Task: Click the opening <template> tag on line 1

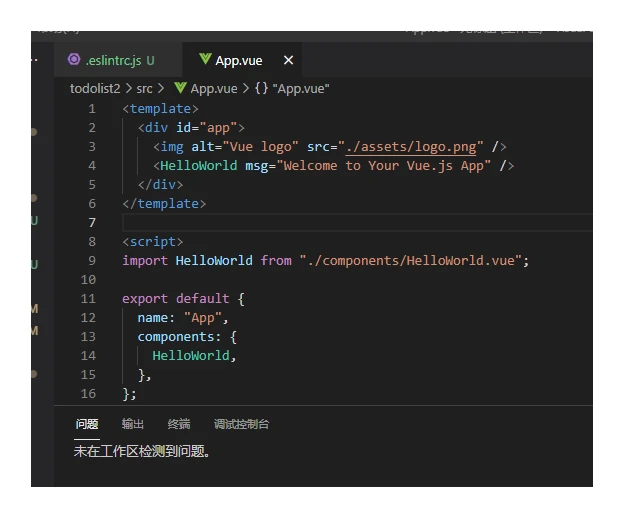Action: 160,109
